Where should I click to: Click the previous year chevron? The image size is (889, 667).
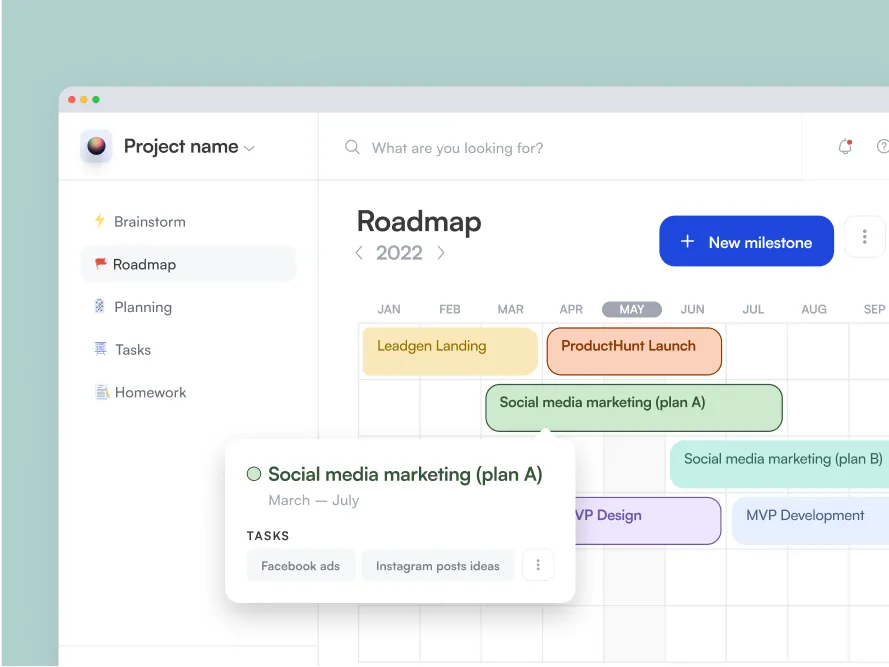[359, 253]
